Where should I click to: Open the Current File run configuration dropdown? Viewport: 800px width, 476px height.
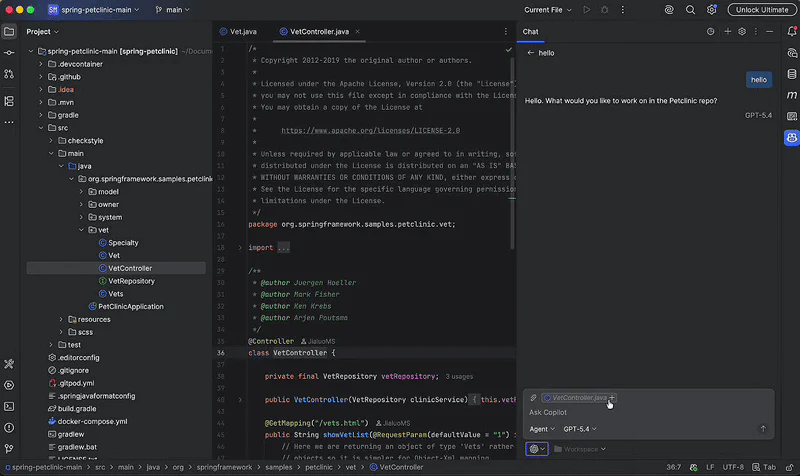[547, 10]
